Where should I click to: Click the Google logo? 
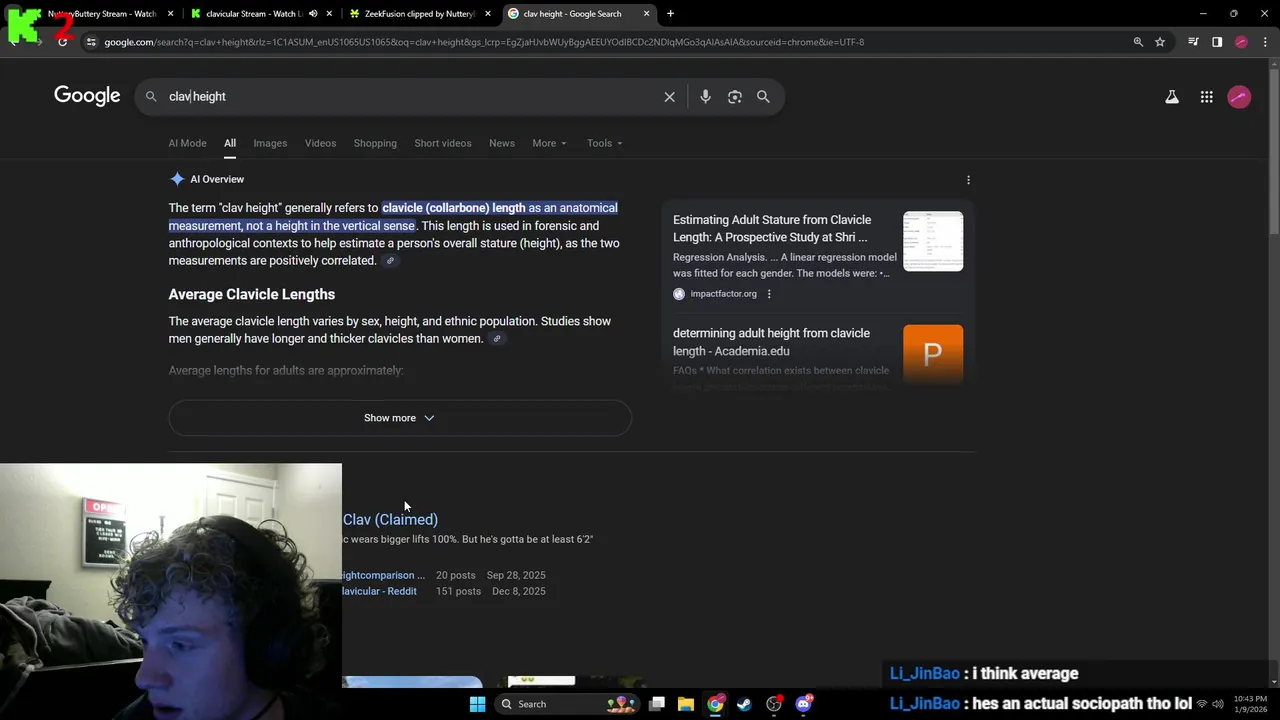[87, 96]
